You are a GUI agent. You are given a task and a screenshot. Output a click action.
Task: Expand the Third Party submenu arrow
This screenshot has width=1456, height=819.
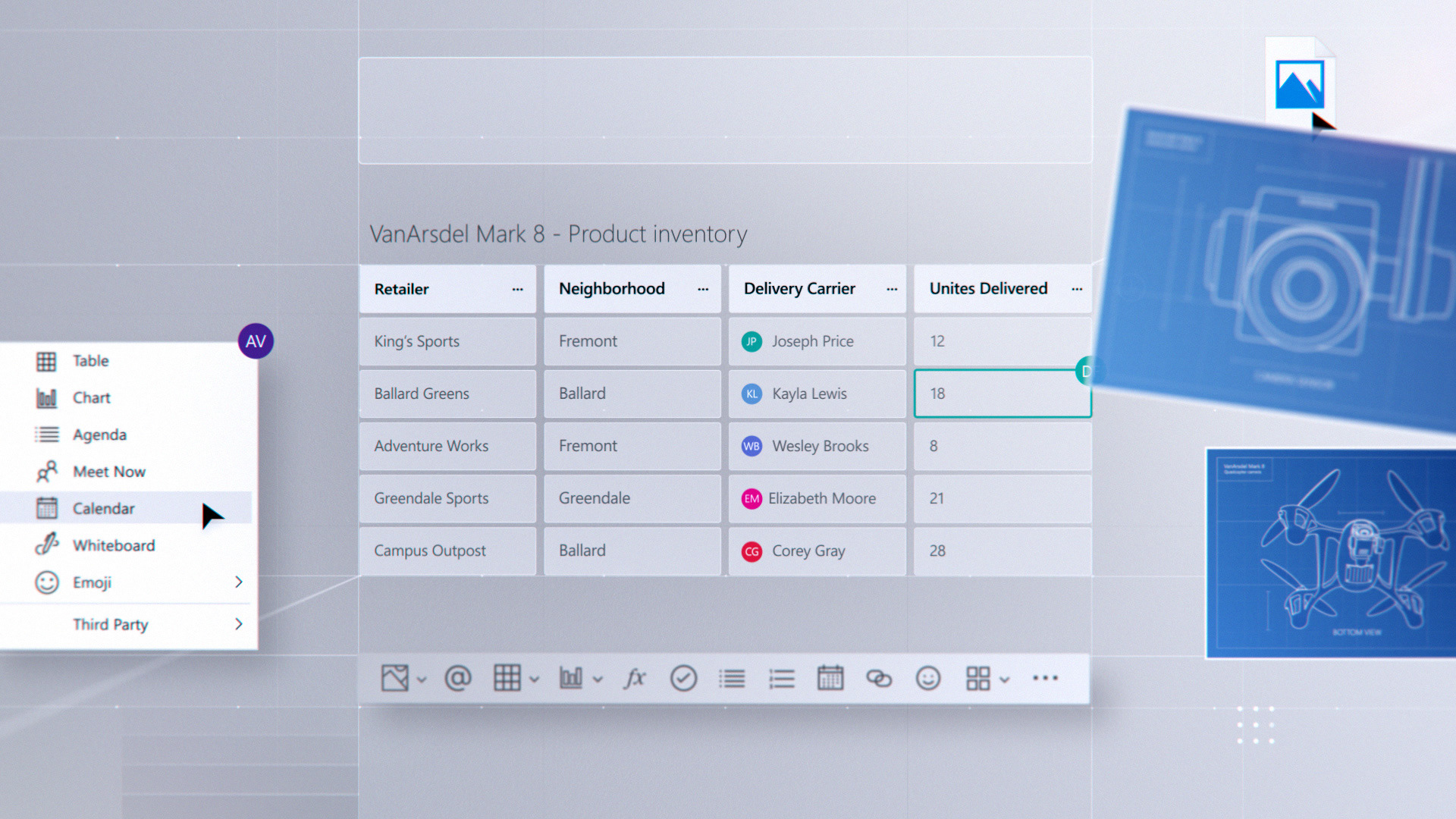click(238, 623)
